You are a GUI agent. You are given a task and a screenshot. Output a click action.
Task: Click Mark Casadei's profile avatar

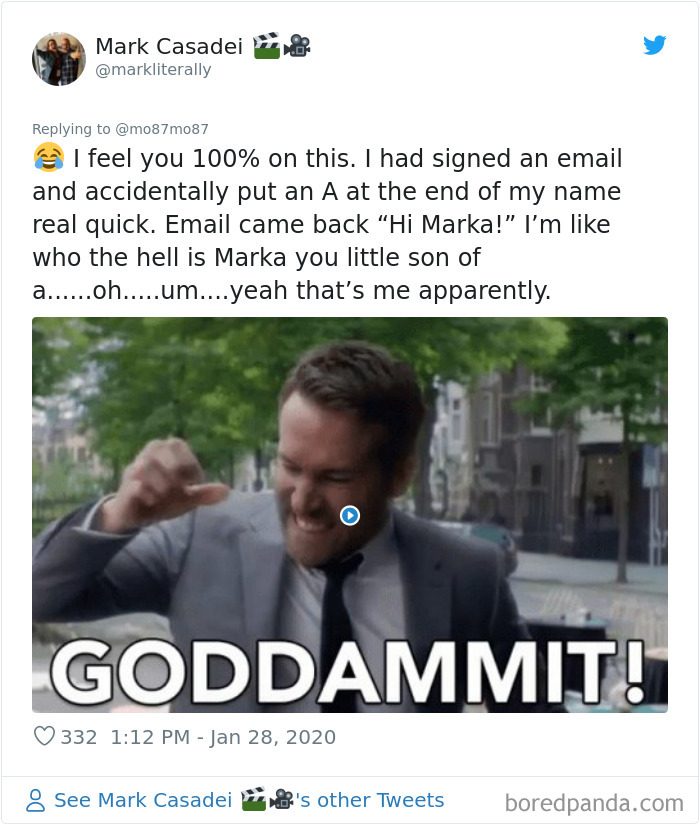[59, 58]
